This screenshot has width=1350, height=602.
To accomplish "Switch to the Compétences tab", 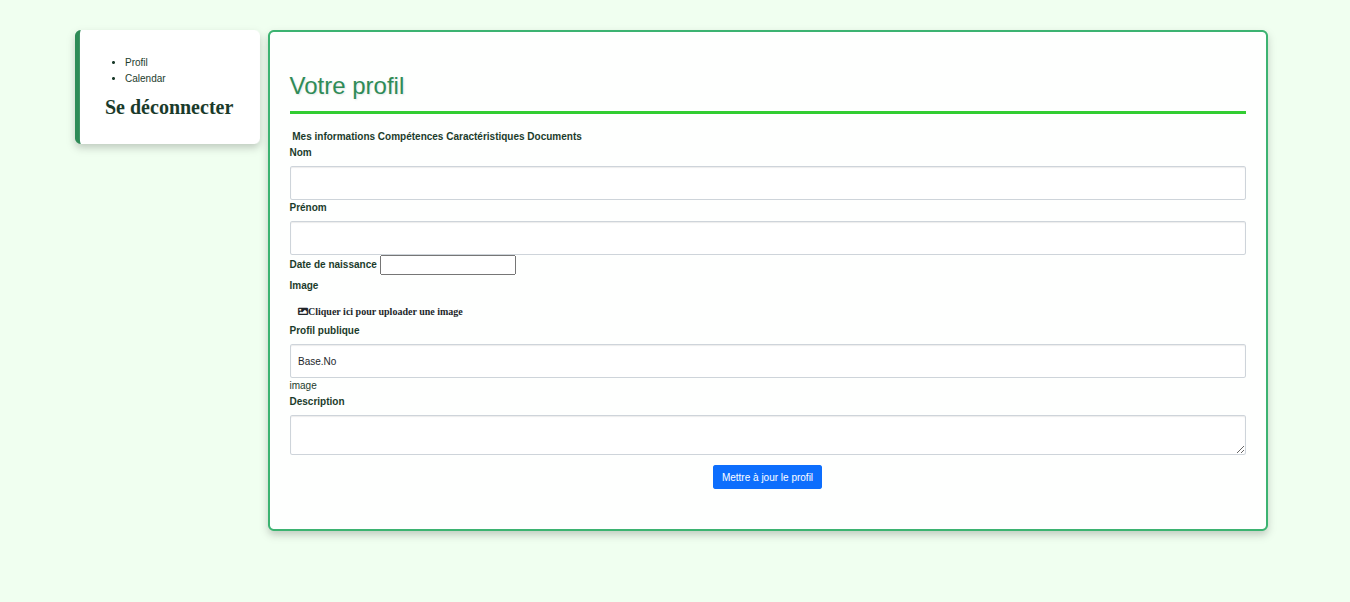I will [x=410, y=136].
